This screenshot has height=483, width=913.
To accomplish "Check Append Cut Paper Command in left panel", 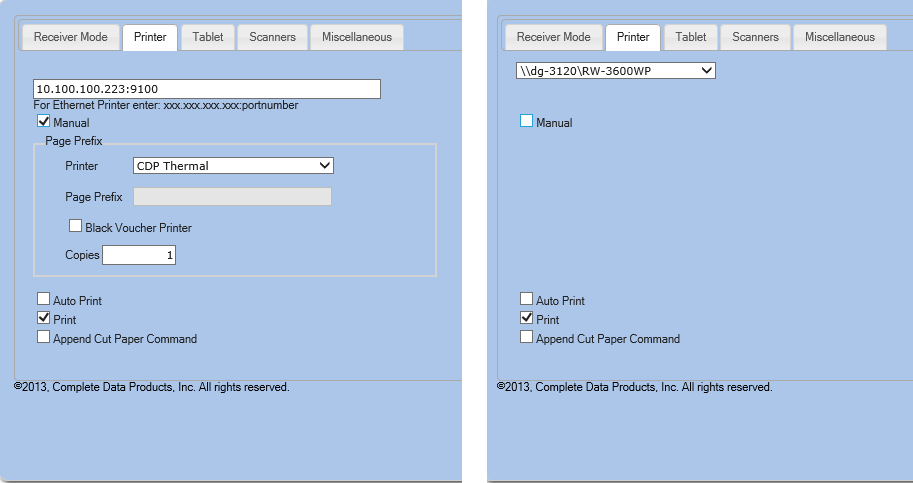I will [44, 338].
